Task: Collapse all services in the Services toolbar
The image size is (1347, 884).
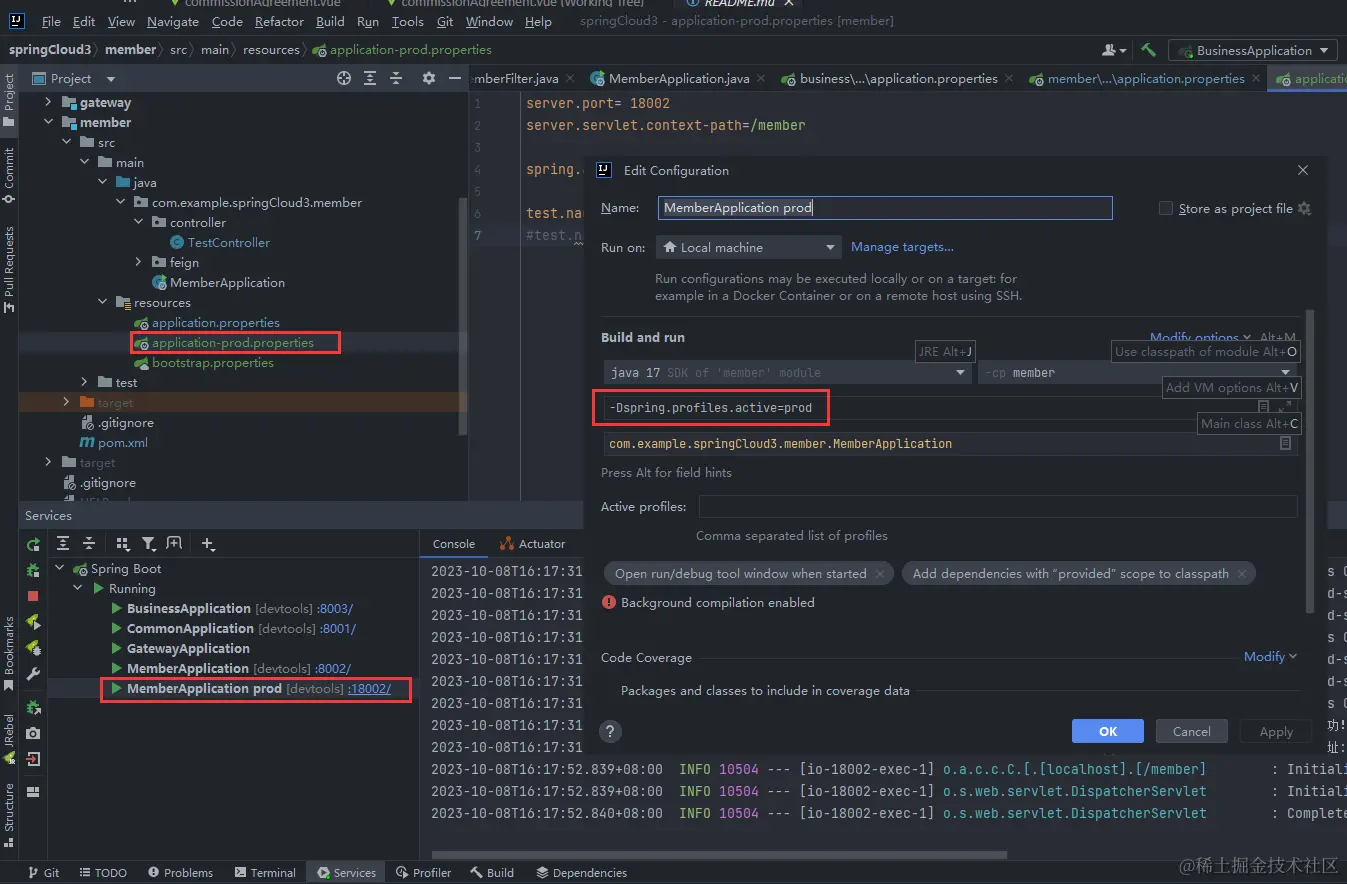Action: click(89, 544)
